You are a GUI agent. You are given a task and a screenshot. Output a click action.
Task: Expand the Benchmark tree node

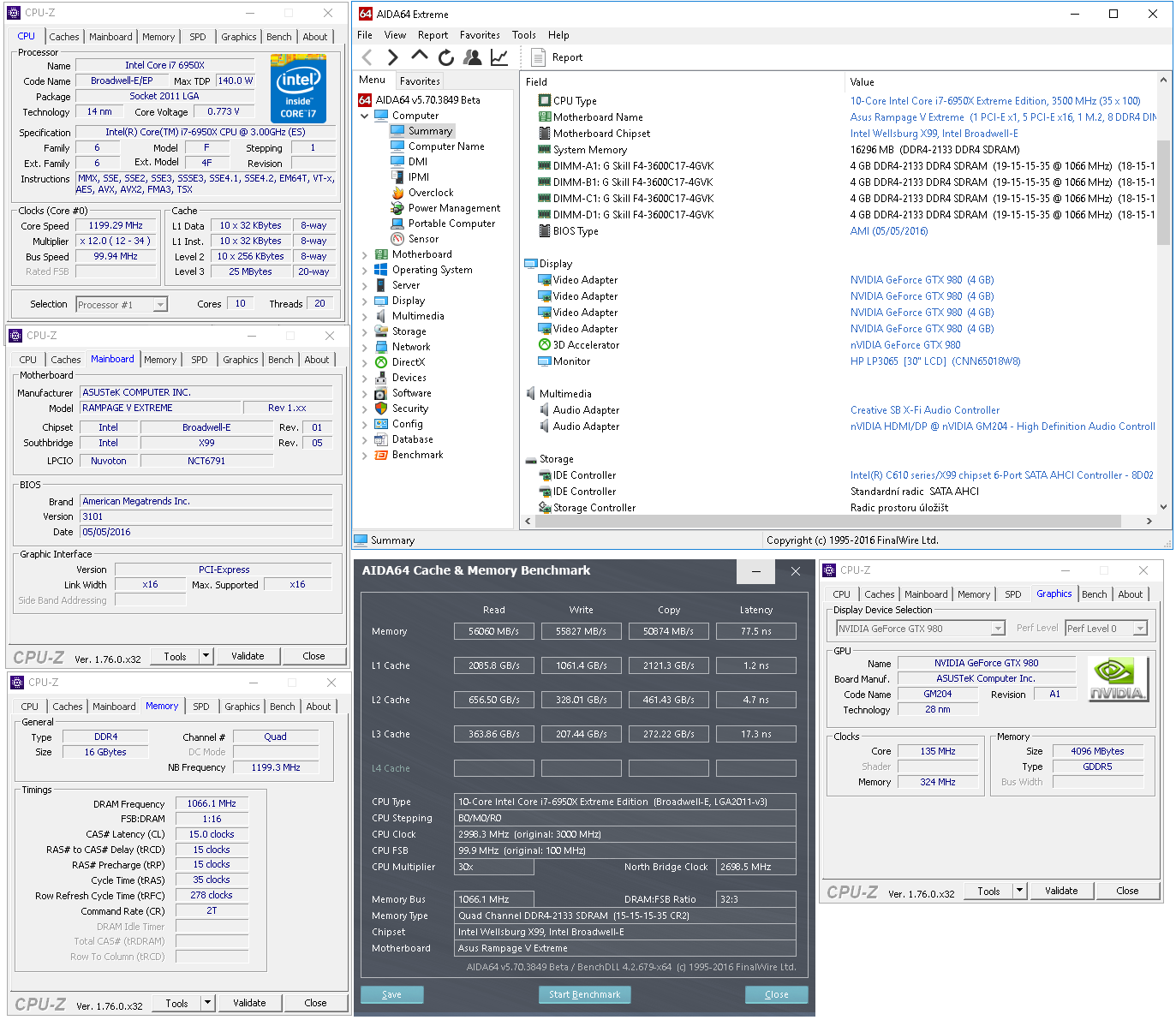coord(365,455)
